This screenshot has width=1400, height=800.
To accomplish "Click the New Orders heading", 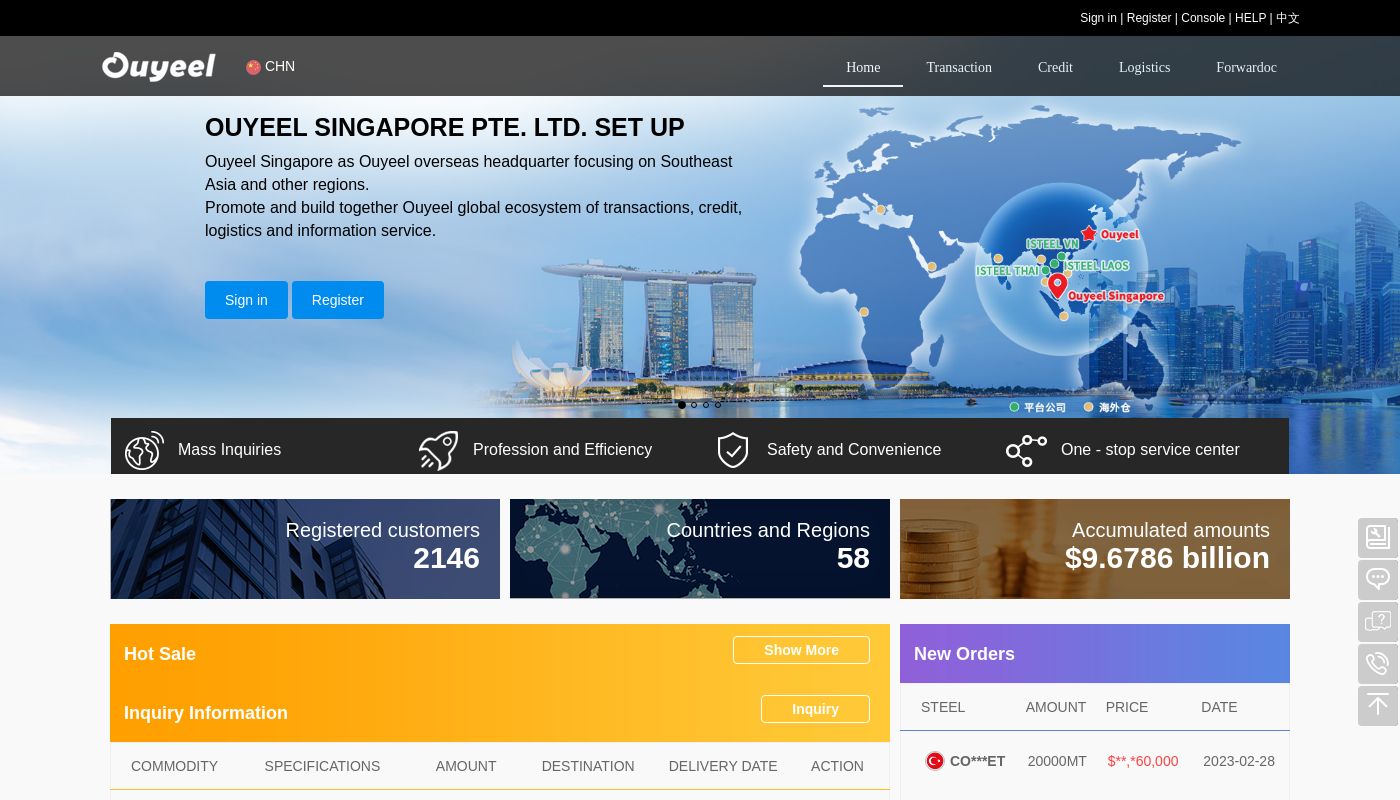I will pos(964,654).
